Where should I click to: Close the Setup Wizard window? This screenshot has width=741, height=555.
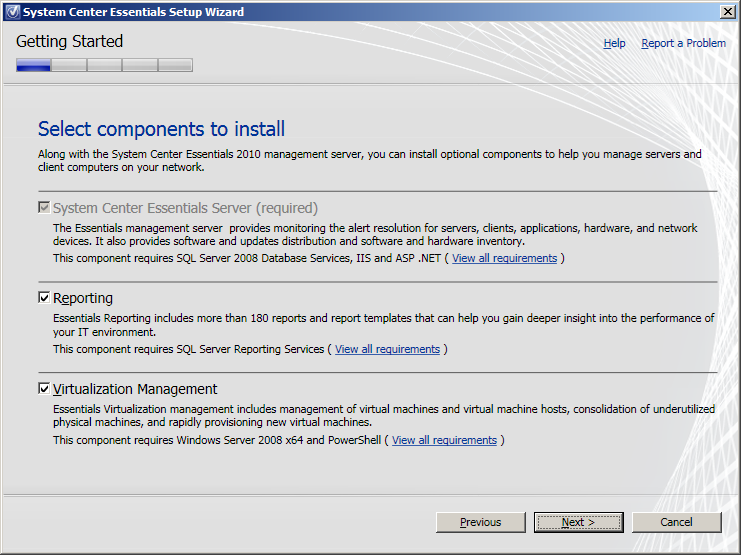pyautogui.click(x=727, y=12)
